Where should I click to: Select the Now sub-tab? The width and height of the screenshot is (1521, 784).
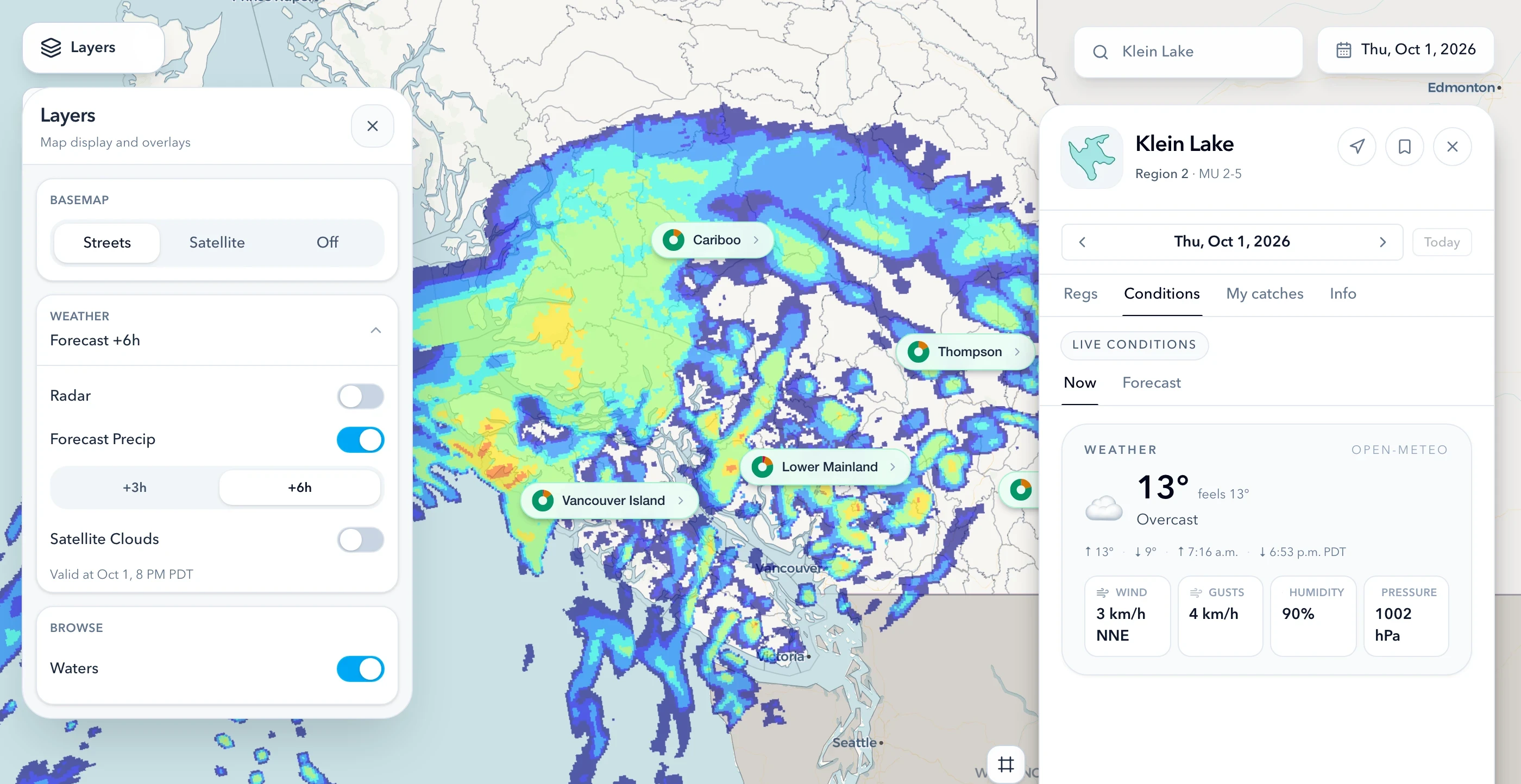pos(1080,383)
